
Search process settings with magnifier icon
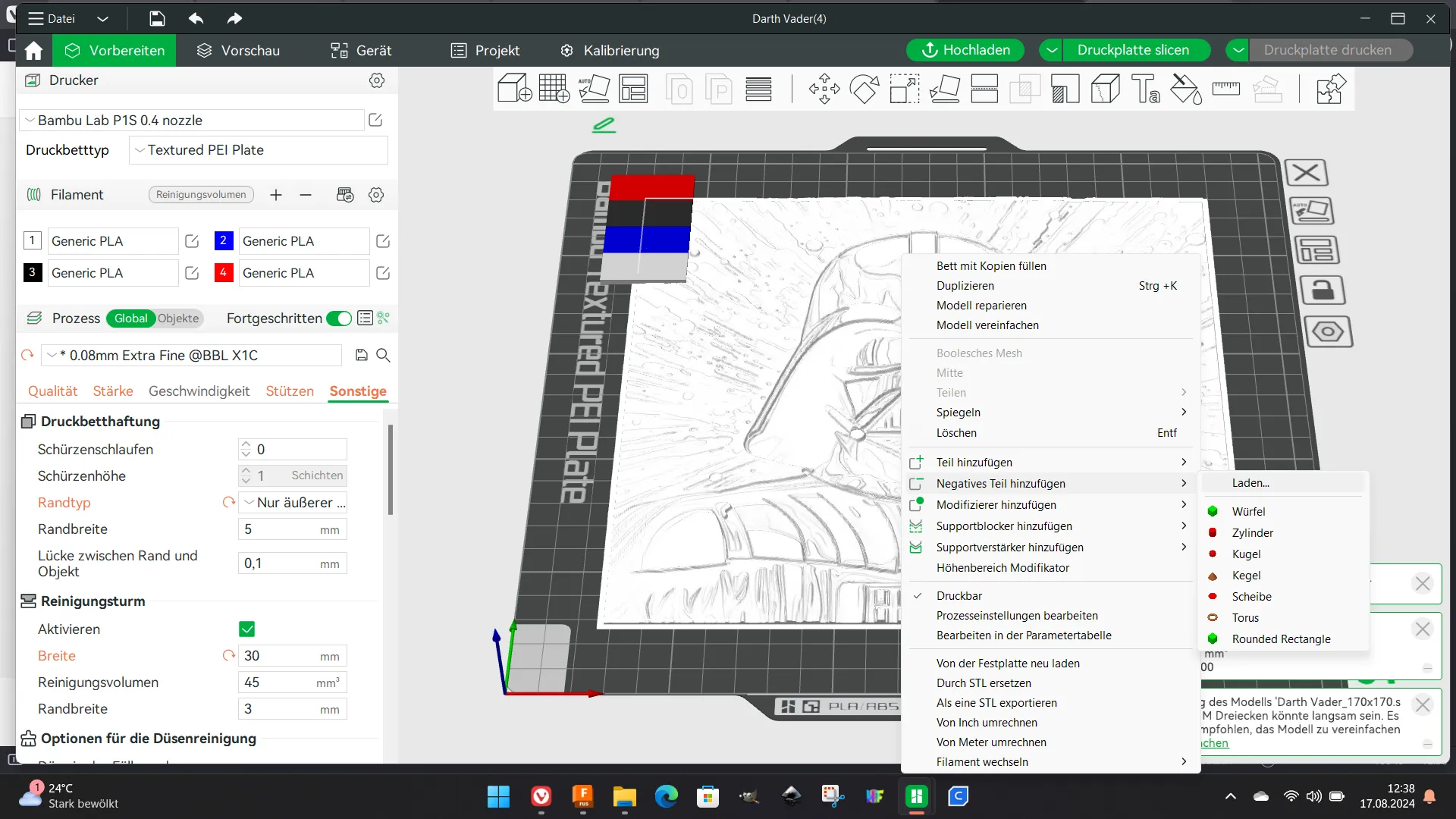click(x=384, y=355)
